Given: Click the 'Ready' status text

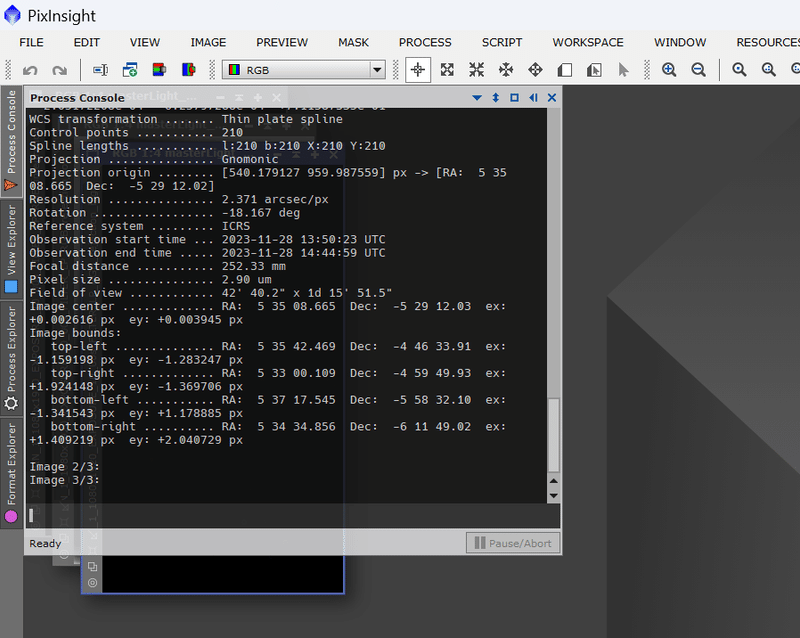Looking at the screenshot, I should tap(45, 544).
